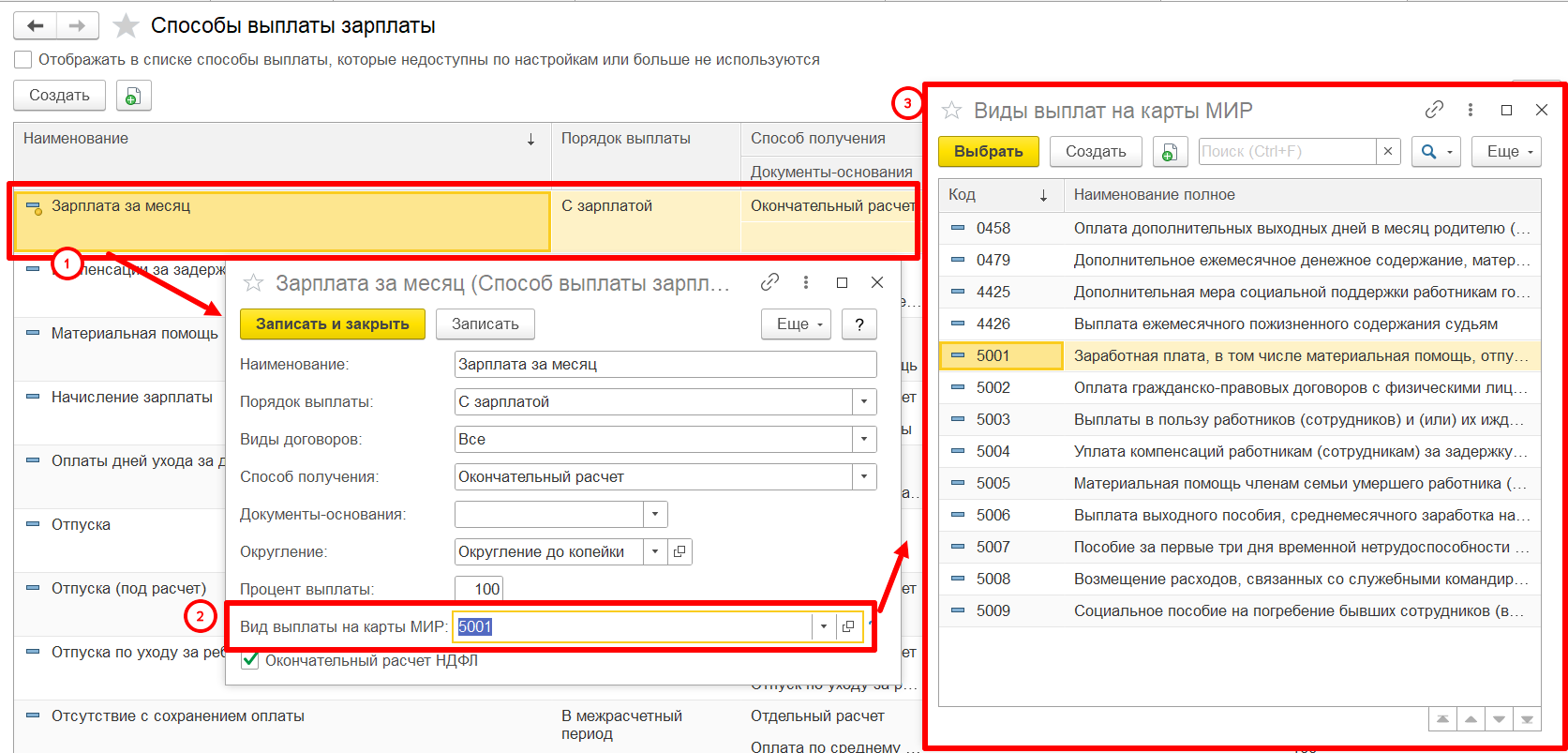Screen dimensions: 1568x753
Task: Click the open-form icon beside Округление field
Action: 680,551
